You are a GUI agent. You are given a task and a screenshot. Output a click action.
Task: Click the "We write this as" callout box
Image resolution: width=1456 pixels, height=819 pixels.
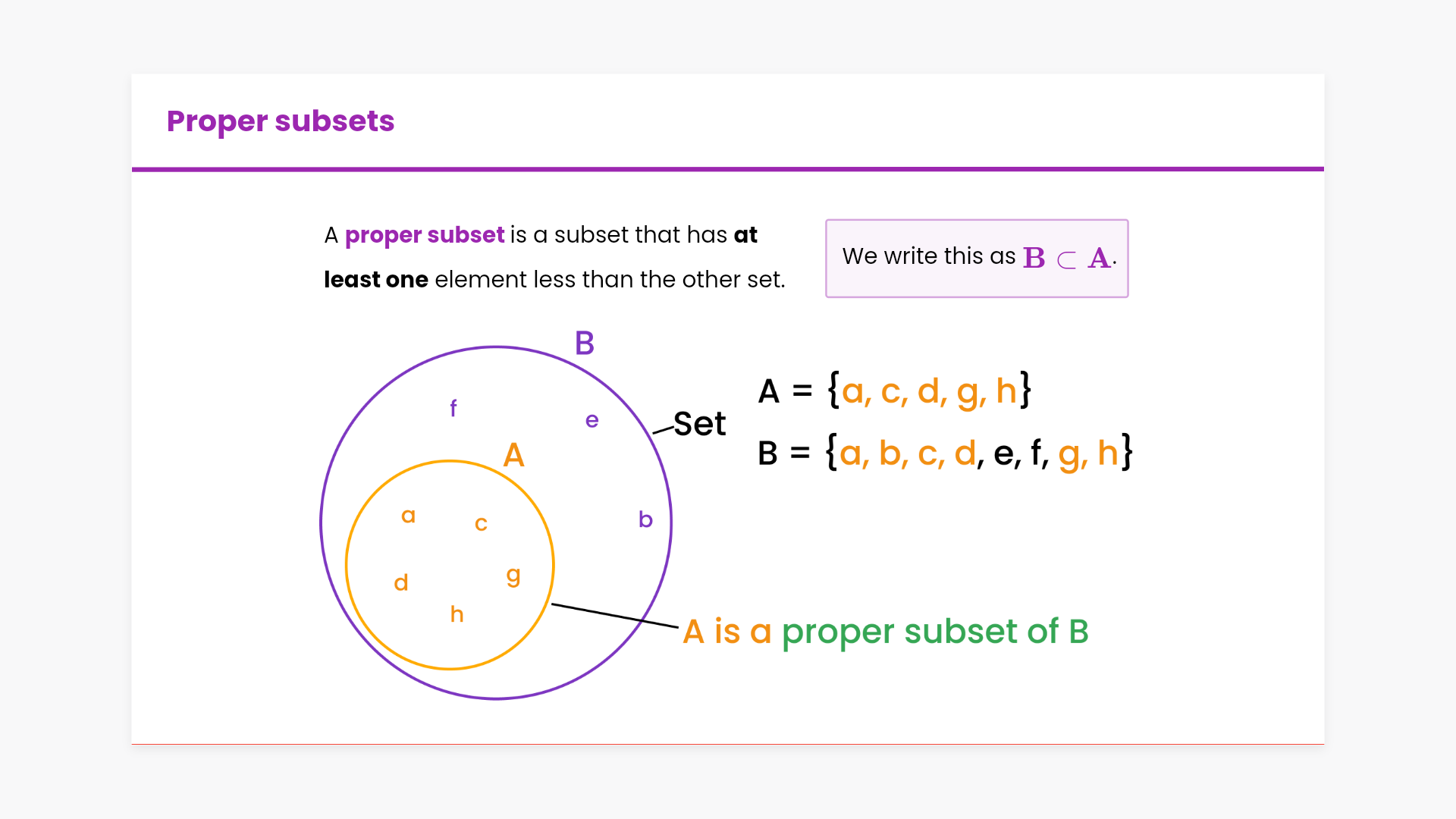click(x=976, y=259)
